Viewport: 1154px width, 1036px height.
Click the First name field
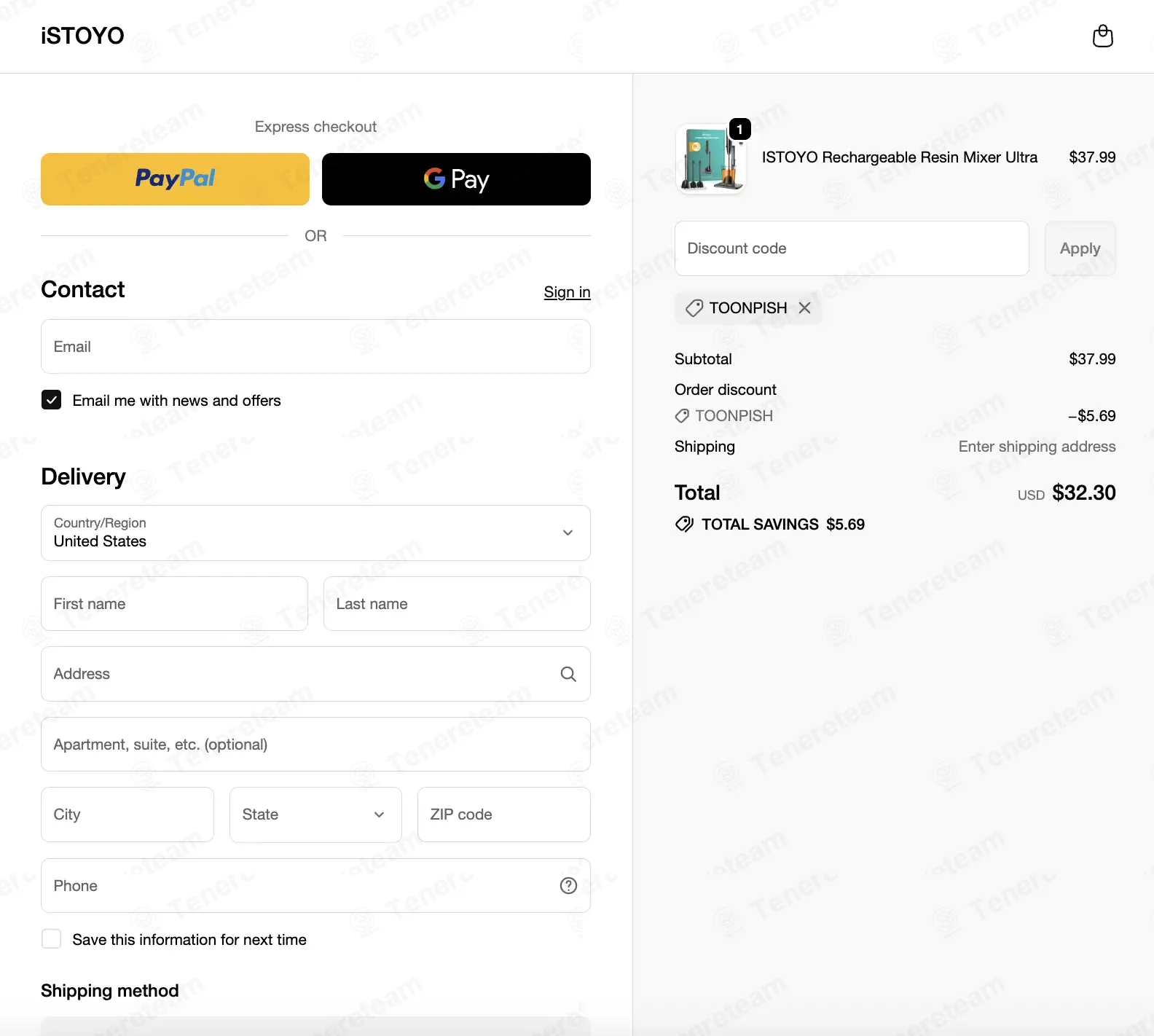coord(174,604)
